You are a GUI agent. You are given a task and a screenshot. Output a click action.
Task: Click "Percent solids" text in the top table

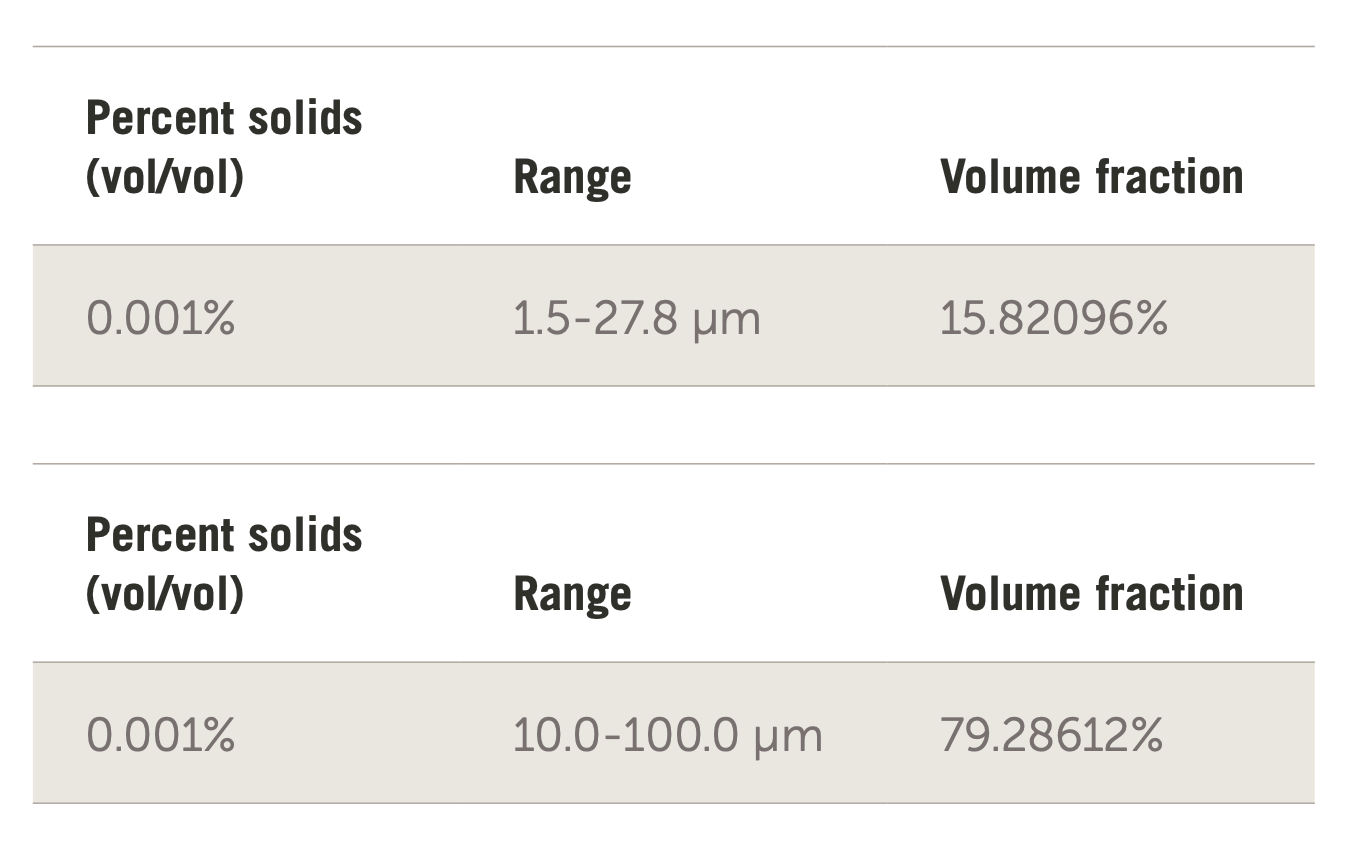tap(224, 119)
